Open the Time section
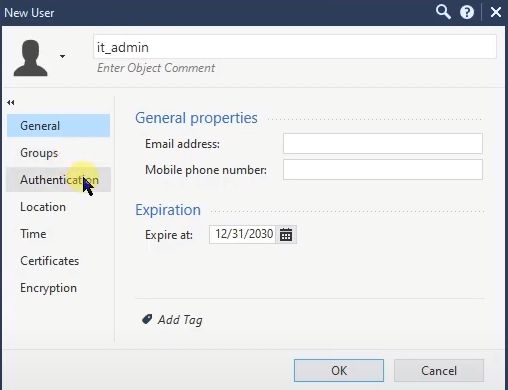 [x=58, y=234]
